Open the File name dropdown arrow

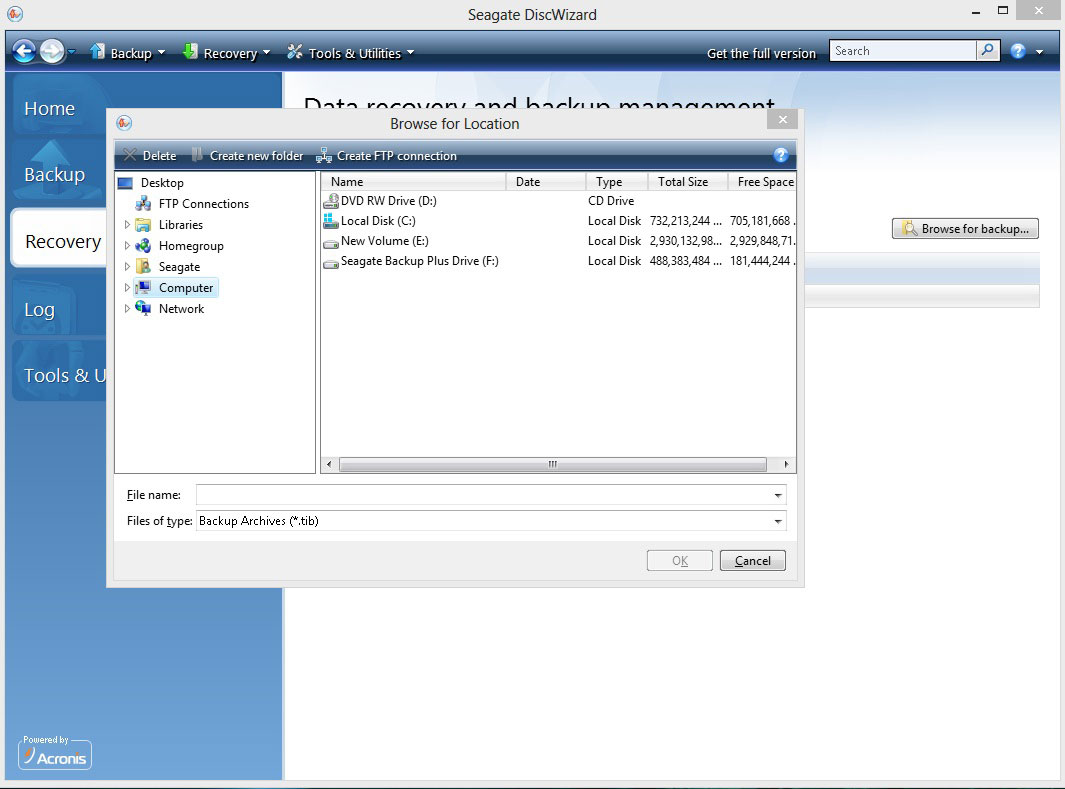coord(777,495)
